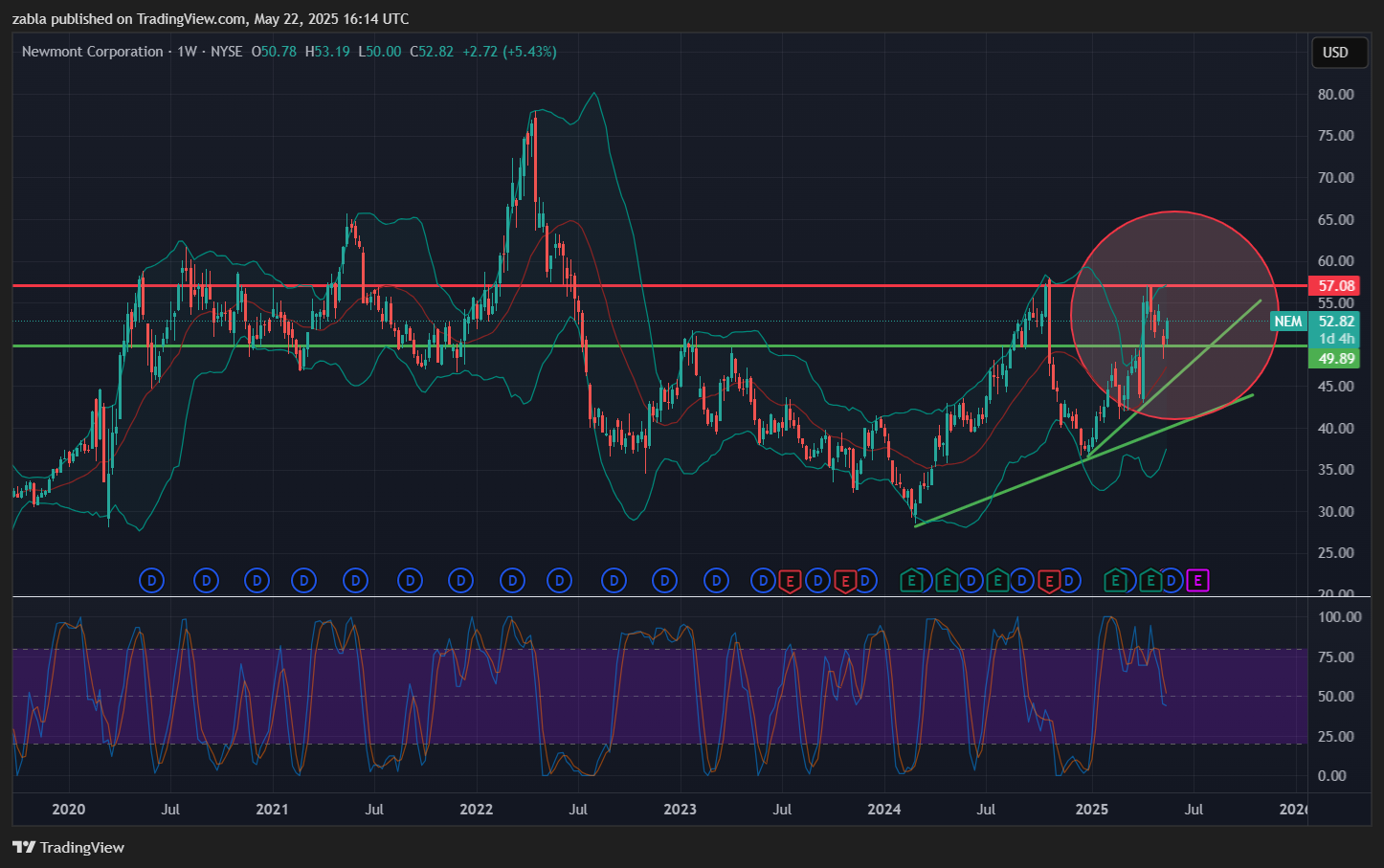Screen dimensions: 1384x868
Task: Click the magenta upcoming earnings E marker
Action: (1198, 580)
